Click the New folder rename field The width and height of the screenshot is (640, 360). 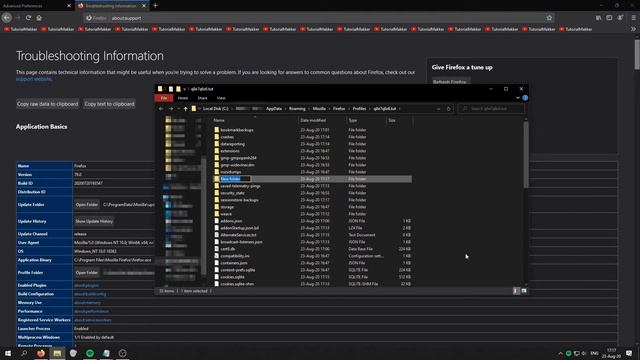236,179
